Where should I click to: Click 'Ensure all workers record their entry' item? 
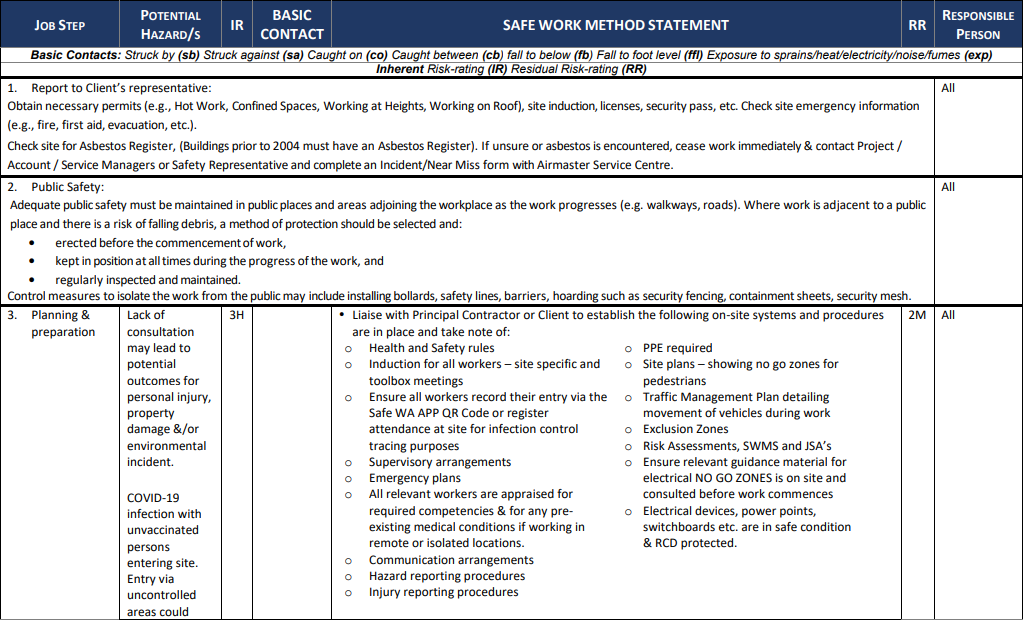coord(488,421)
